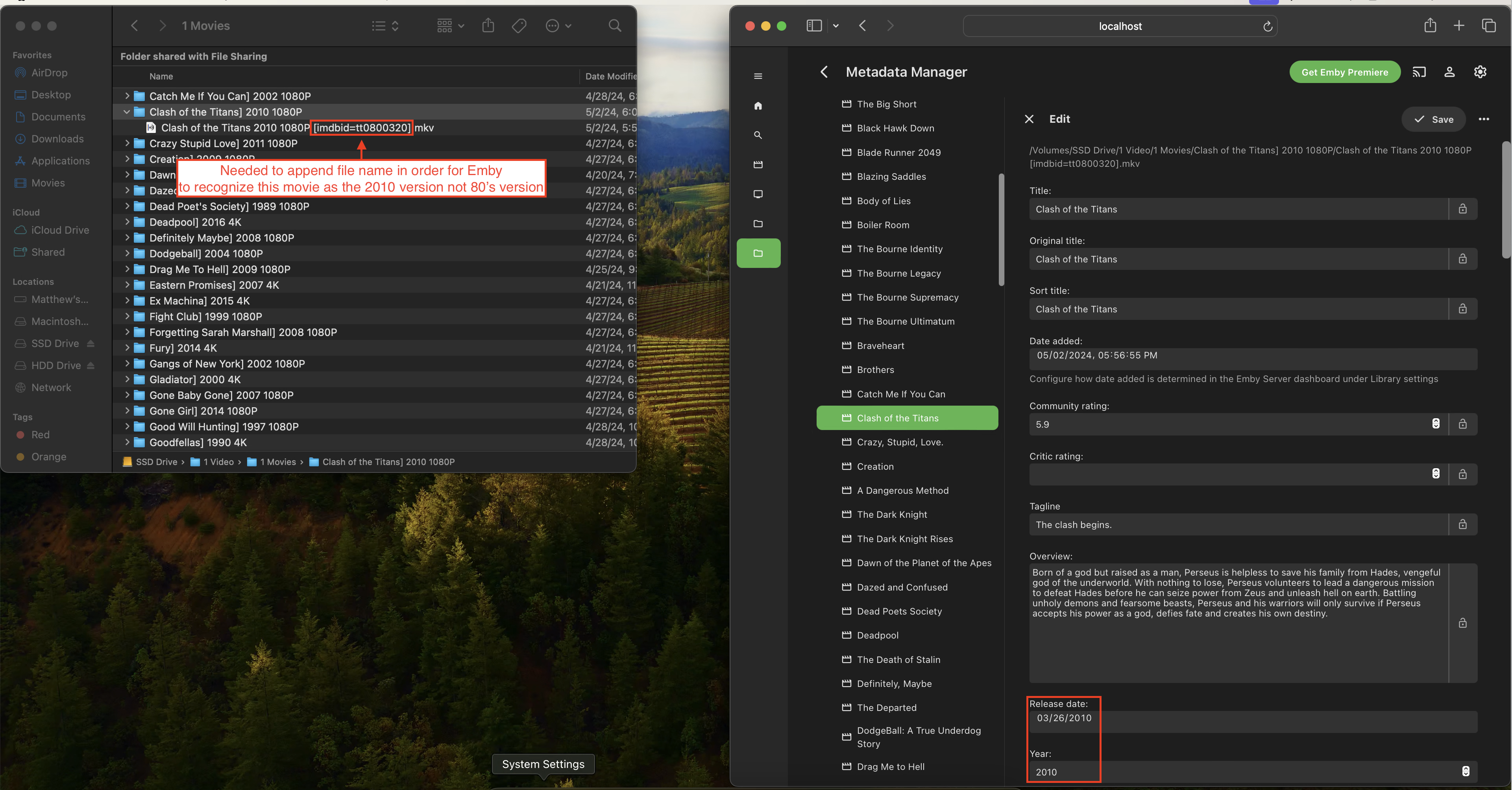Open Emby settings gear icon
Viewport: 1512px width, 790px height.
tap(1480, 72)
